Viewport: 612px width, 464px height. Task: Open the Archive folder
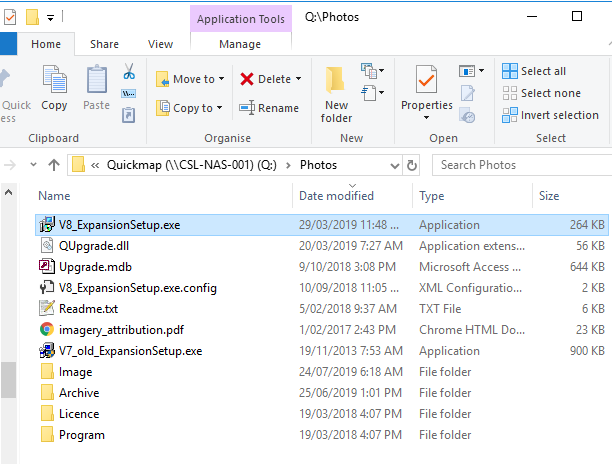tap(79, 393)
